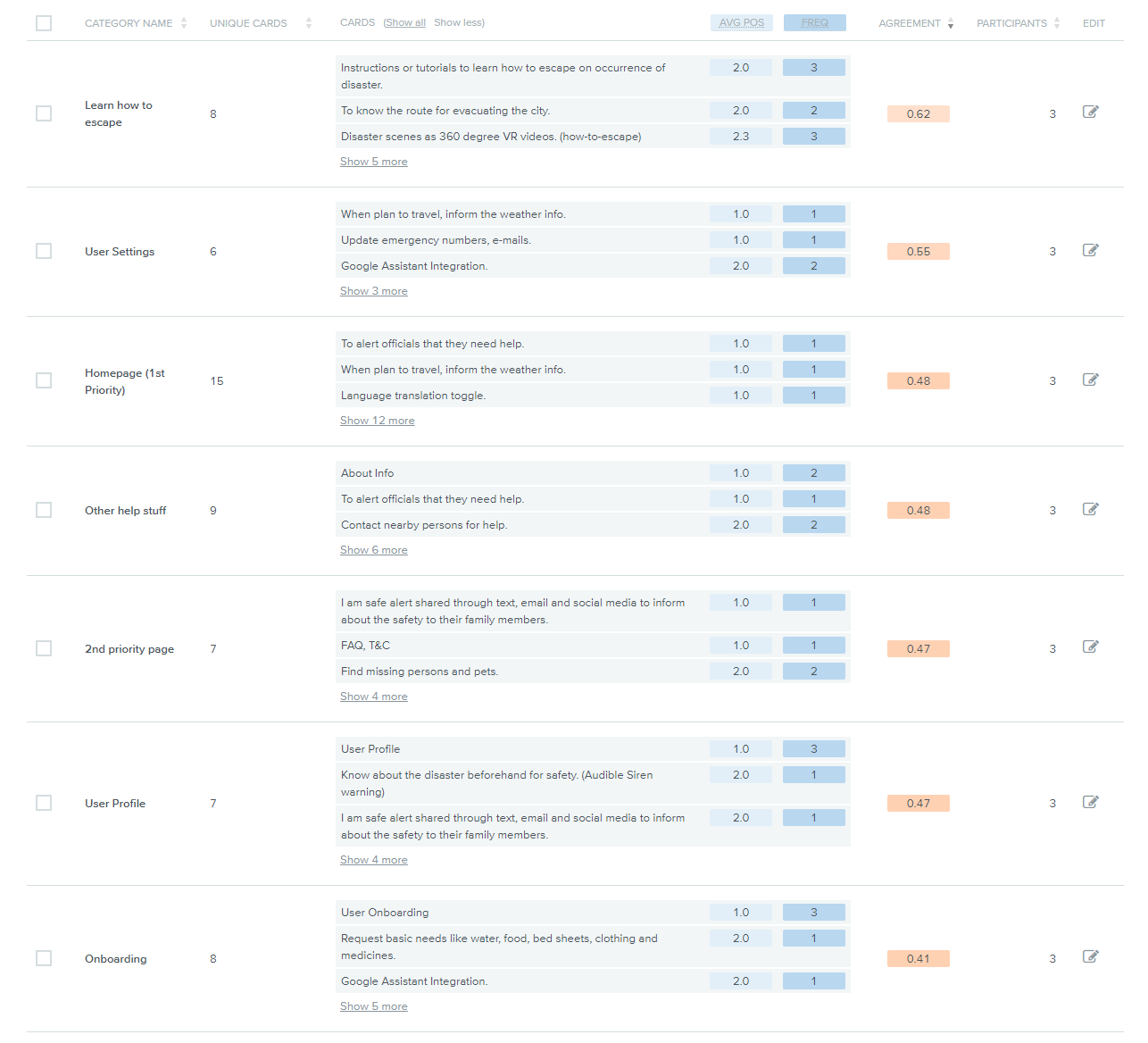Screen dimensions: 1148x1043
Task: Edit the Learn how to escape category
Action: click(x=1090, y=112)
